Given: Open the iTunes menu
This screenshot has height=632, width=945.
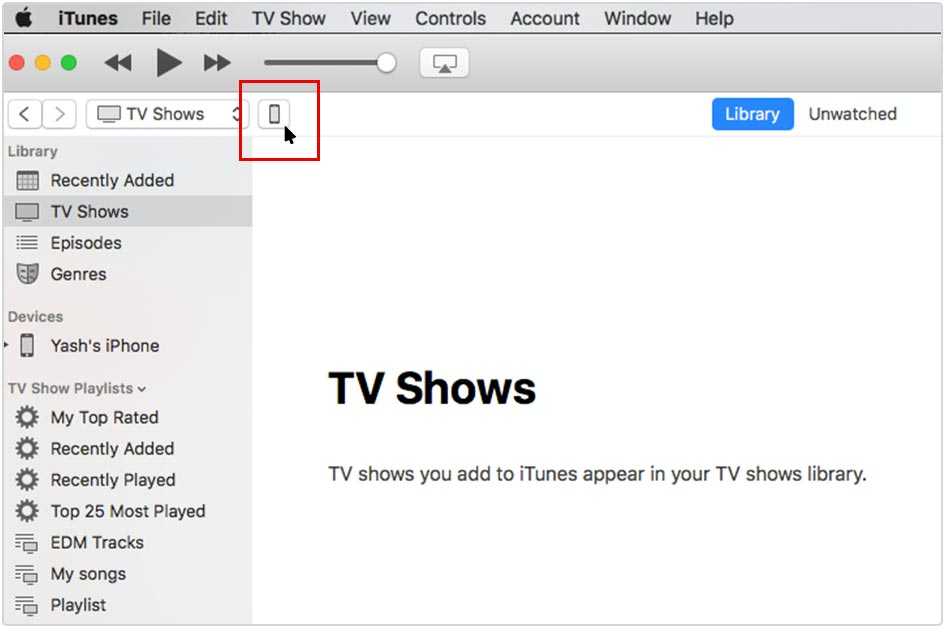Looking at the screenshot, I should point(88,18).
